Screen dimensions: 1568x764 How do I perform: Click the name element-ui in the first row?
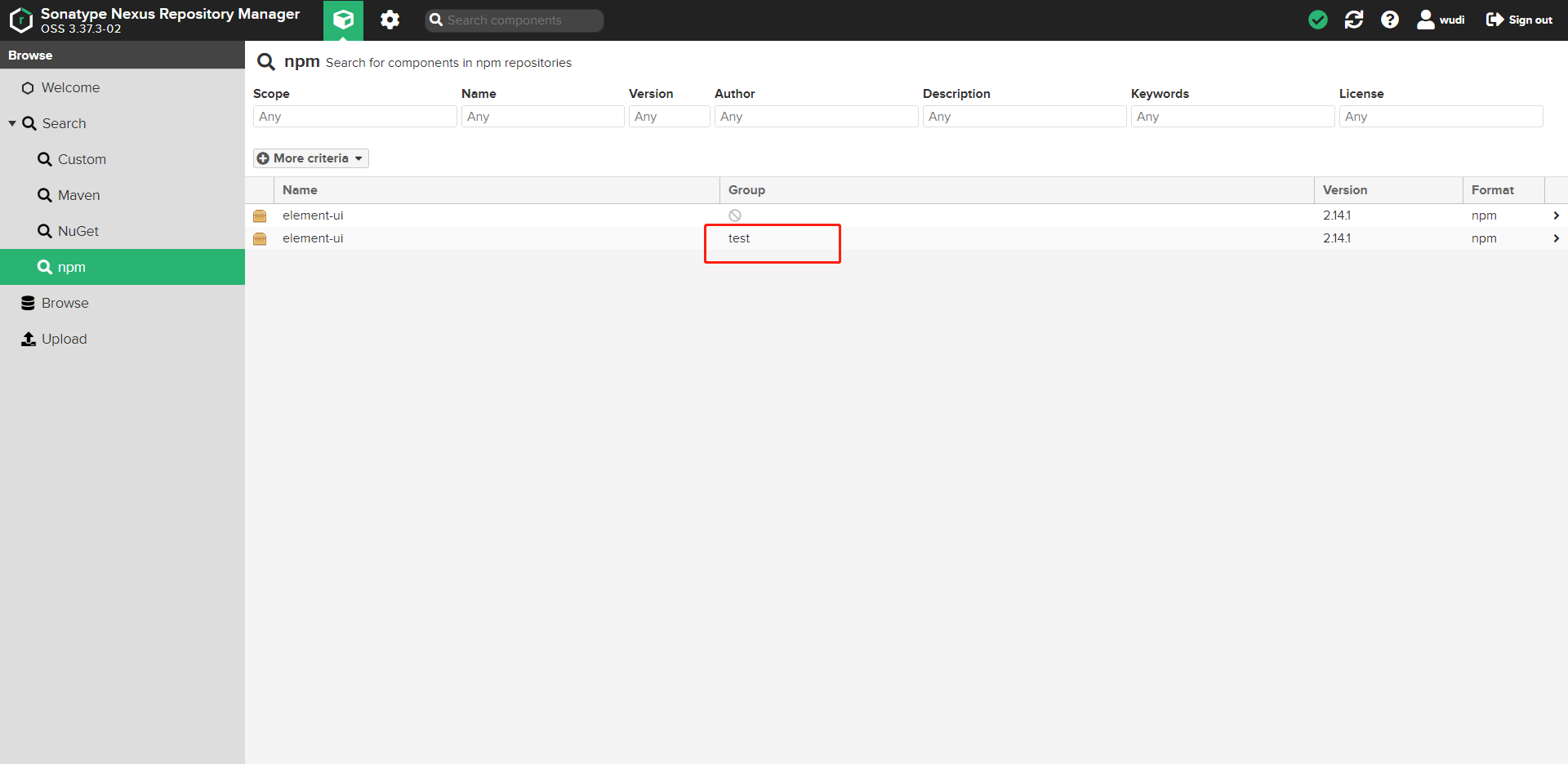coord(313,215)
